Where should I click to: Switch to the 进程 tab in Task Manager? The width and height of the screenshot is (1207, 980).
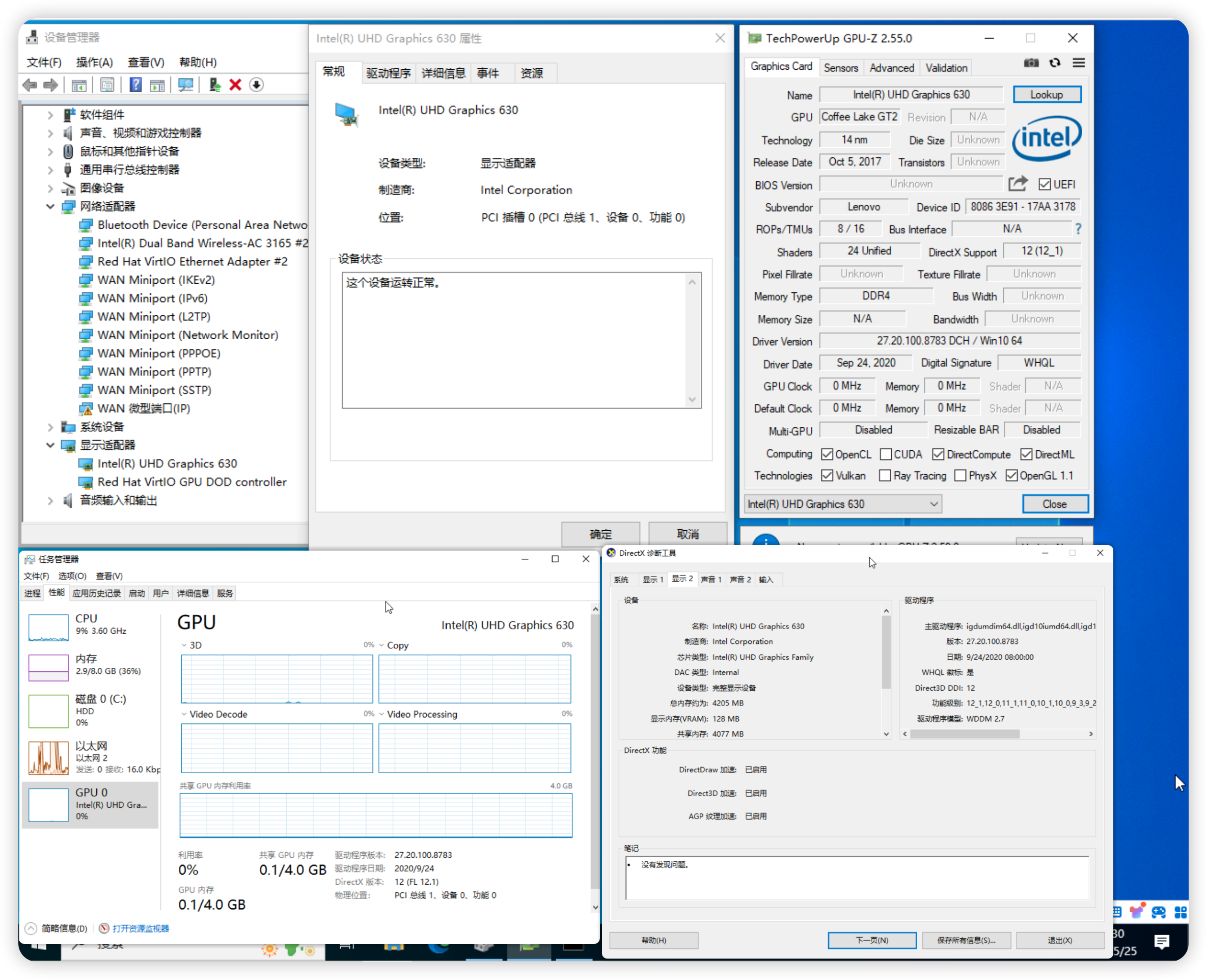click(x=33, y=593)
